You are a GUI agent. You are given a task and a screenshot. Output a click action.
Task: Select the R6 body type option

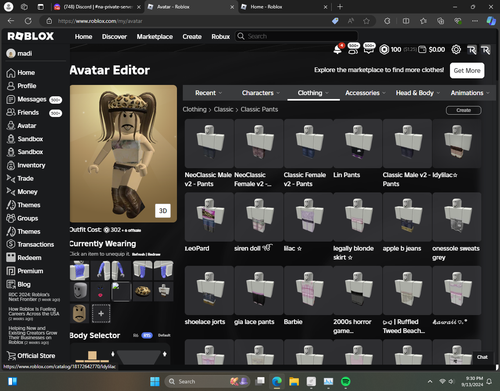click(136, 335)
